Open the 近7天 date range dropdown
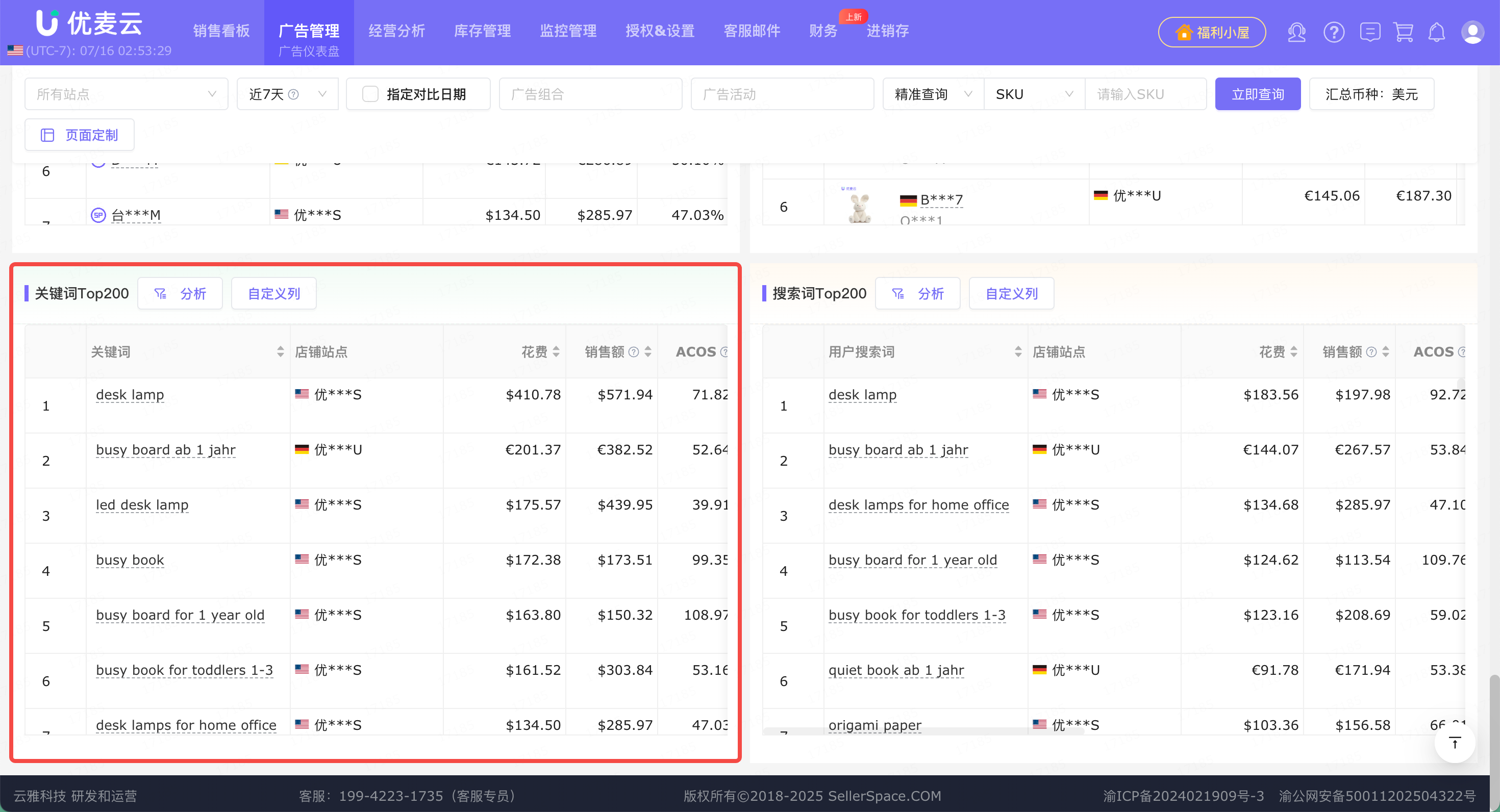Image resolution: width=1500 pixels, height=812 pixels. (x=288, y=94)
